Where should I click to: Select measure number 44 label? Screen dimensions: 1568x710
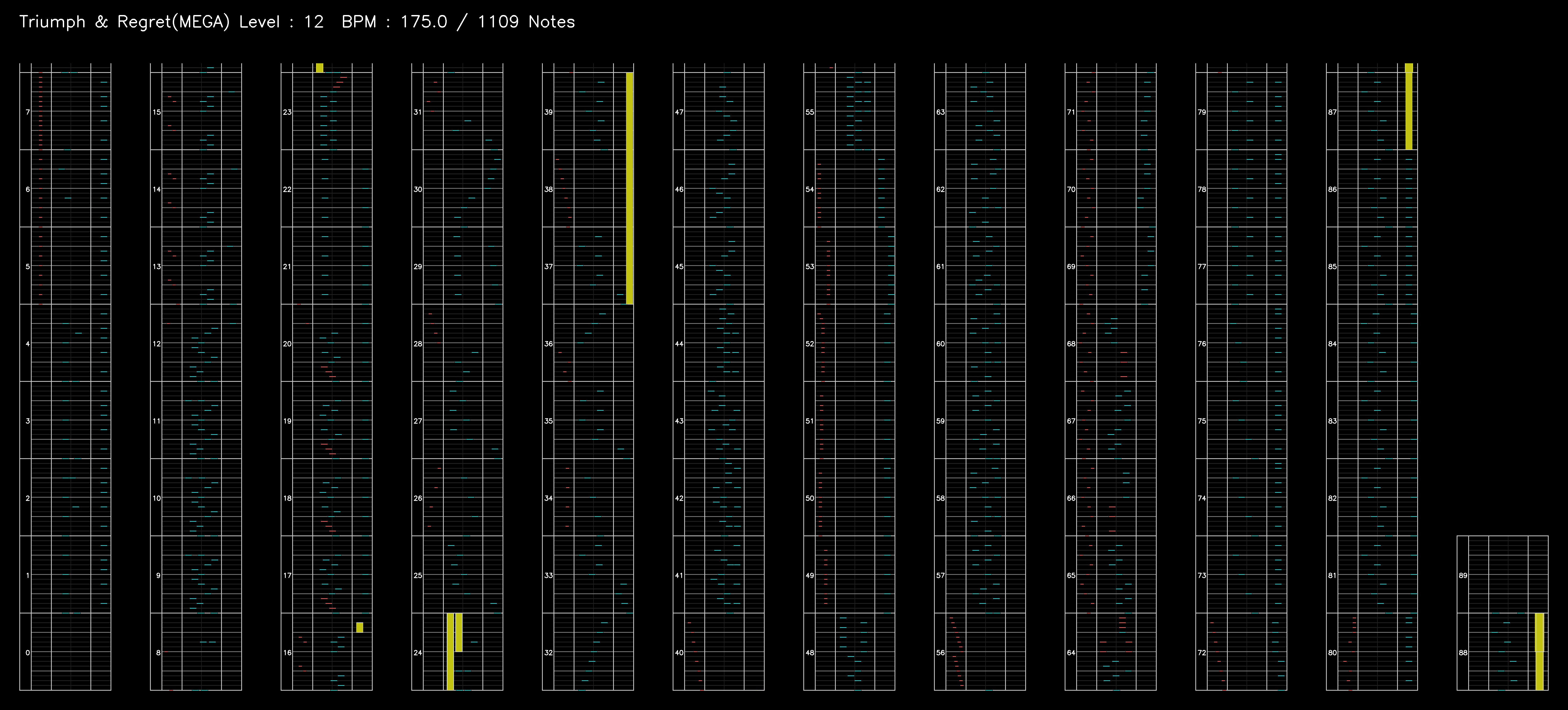[x=679, y=344]
